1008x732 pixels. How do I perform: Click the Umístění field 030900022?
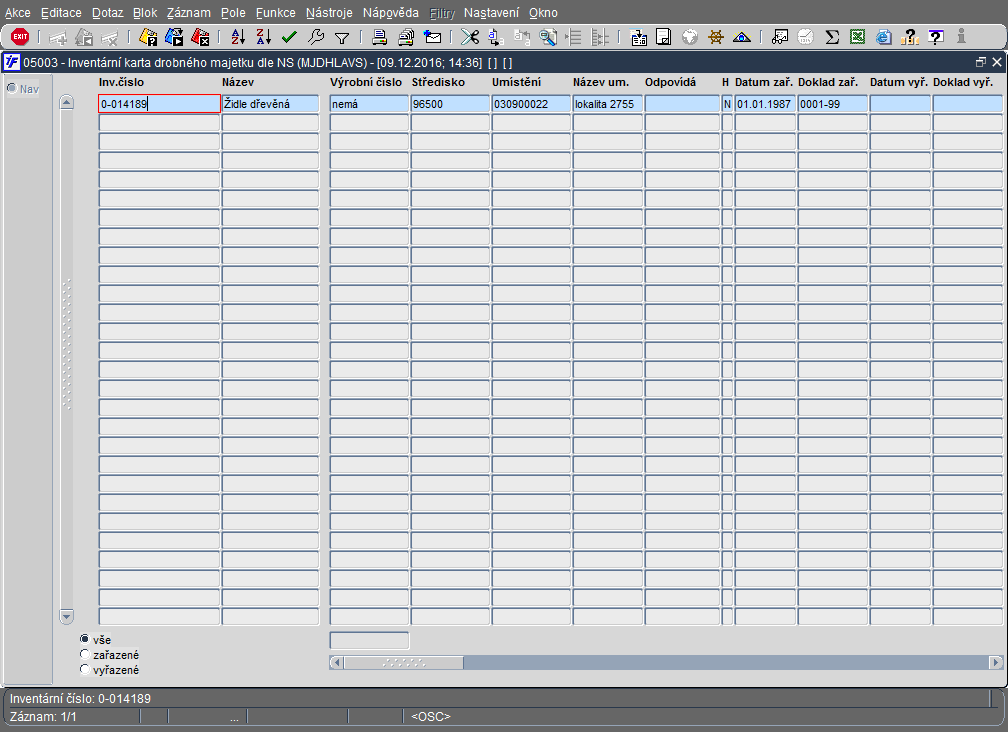531,103
